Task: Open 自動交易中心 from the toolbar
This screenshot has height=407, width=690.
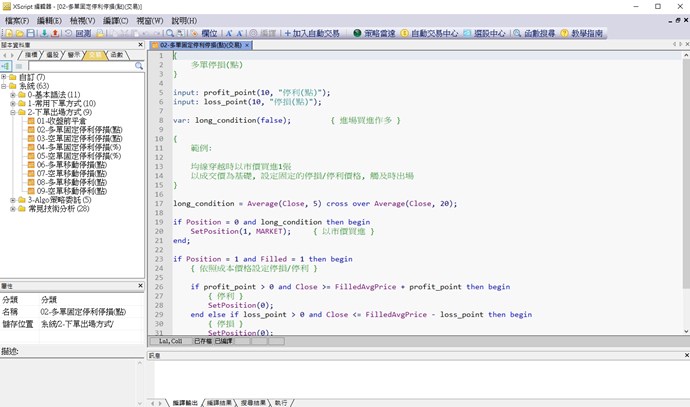Action: pyautogui.click(x=429, y=33)
